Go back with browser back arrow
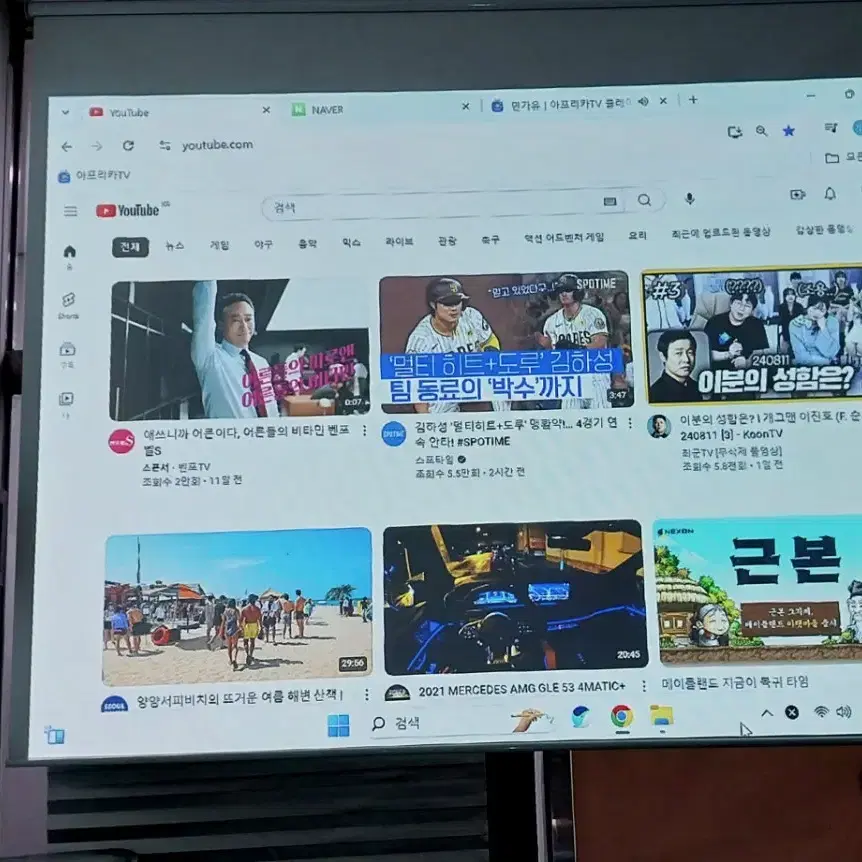The width and height of the screenshot is (862, 862). pos(67,147)
